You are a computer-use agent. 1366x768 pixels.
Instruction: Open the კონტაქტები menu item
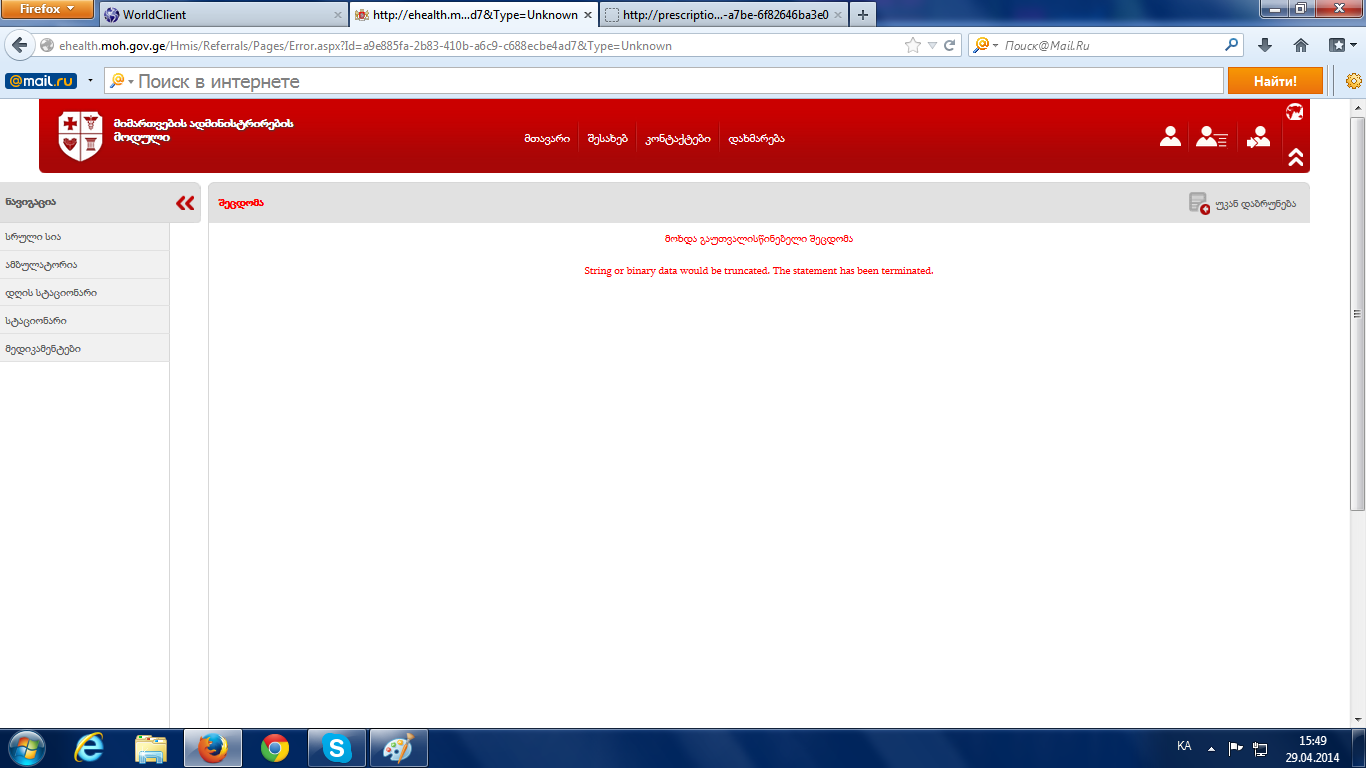(678, 139)
